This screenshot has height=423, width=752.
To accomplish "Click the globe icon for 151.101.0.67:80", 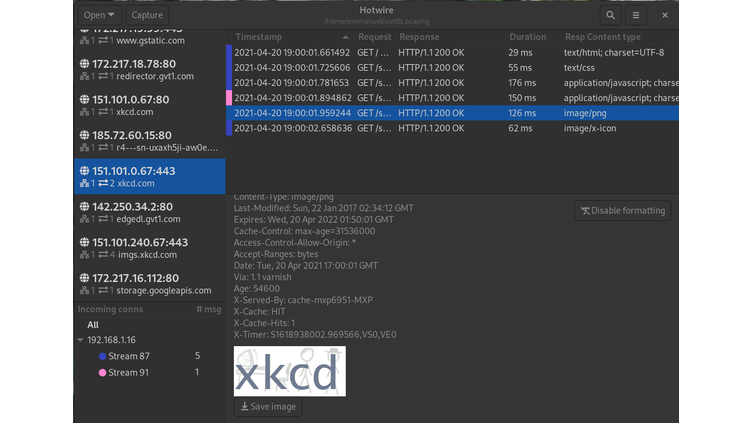I will [84, 100].
